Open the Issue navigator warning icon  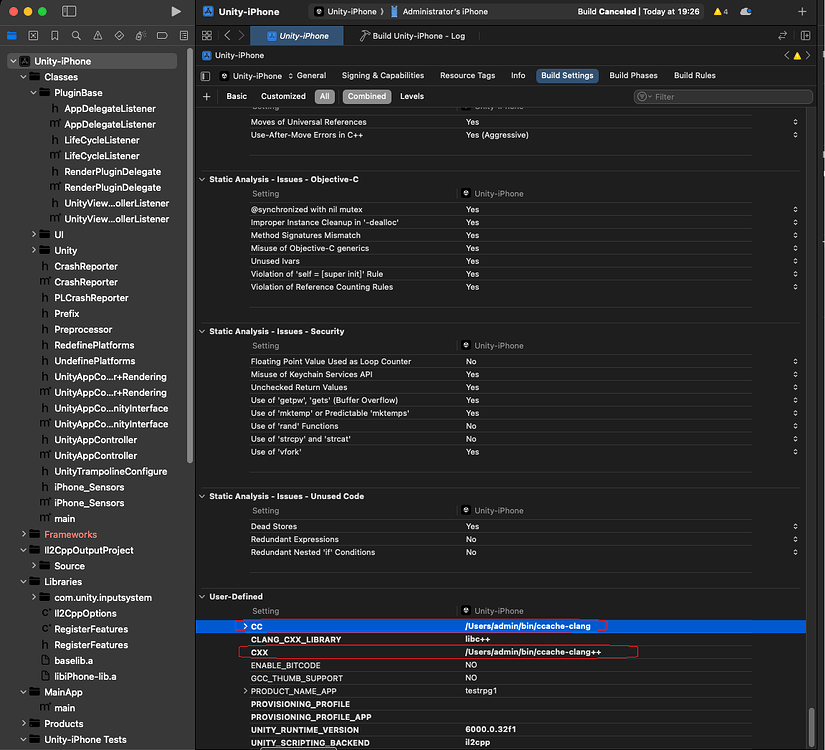coord(97,35)
